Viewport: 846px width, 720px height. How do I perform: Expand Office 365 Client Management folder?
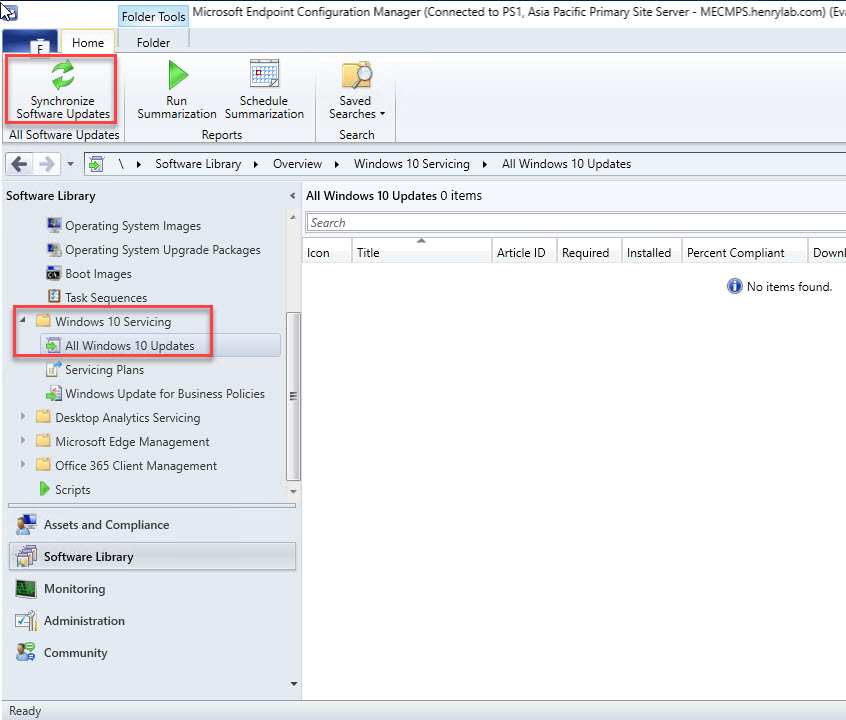click(23, 466)
